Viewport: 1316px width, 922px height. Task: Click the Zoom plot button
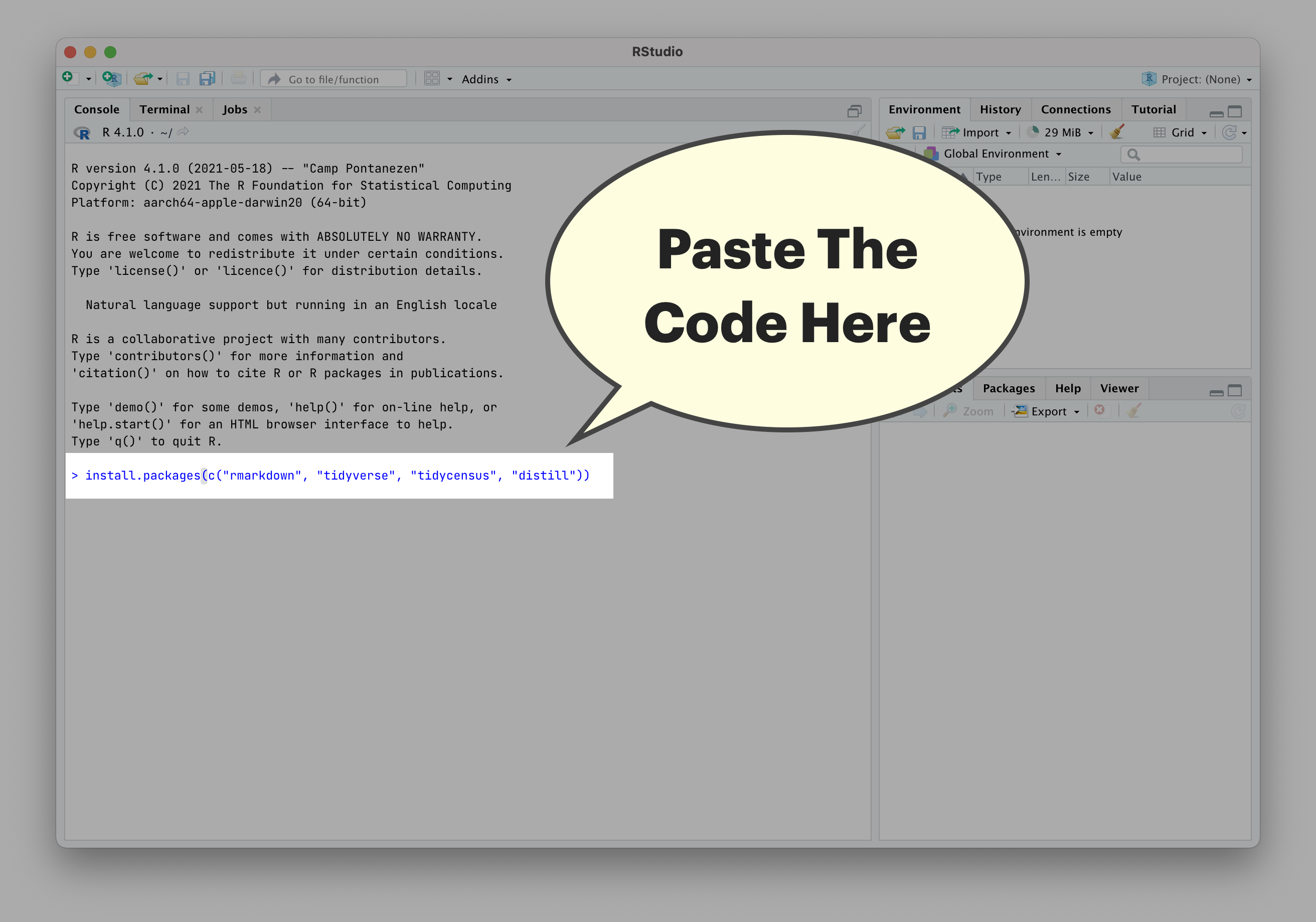tap(968, 411)
